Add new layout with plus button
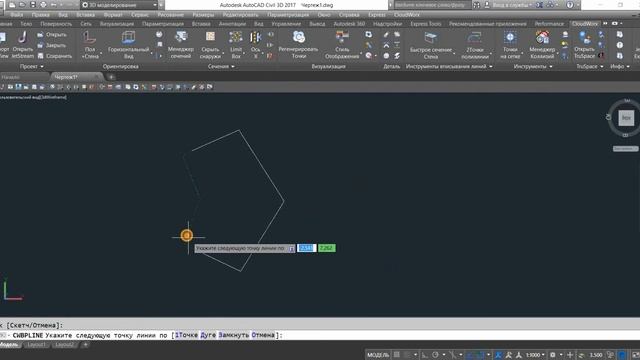The width and height of the screenshot is (640, 360). coord(85,345)
